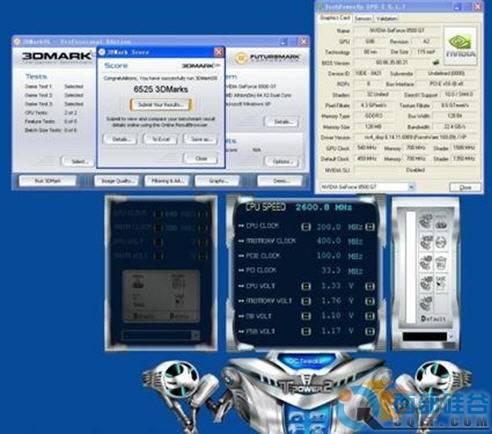Click the BIOS save chip icon in GPU-Z
The width and height of the screenshot is (492, 434).
(x=435, y=62)
